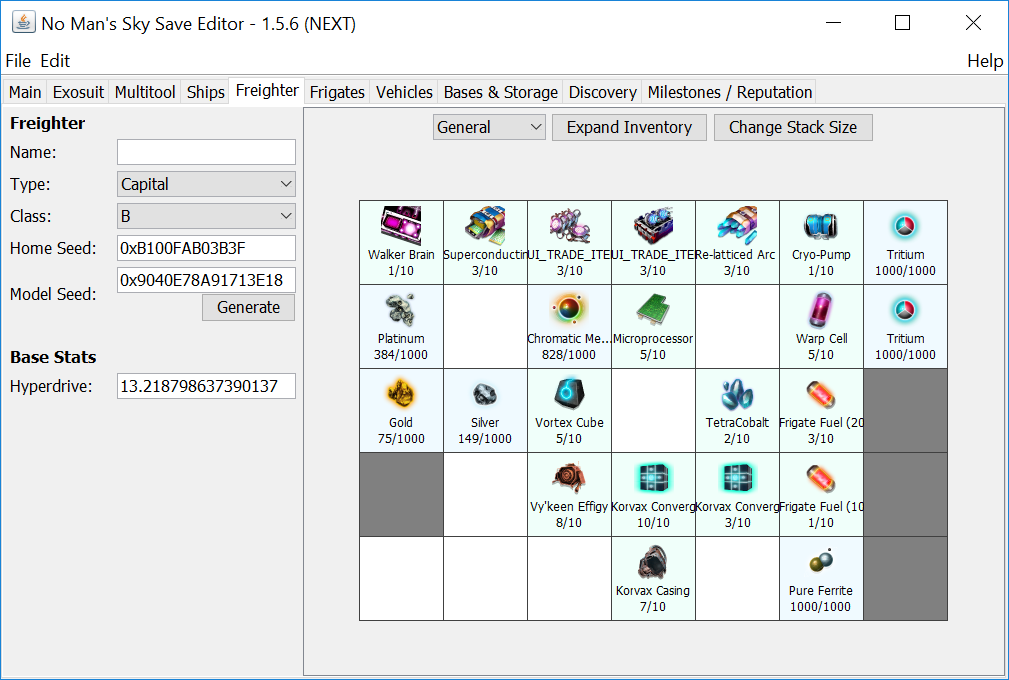Click the Chromatic Metal icon

tap(569, 309)
